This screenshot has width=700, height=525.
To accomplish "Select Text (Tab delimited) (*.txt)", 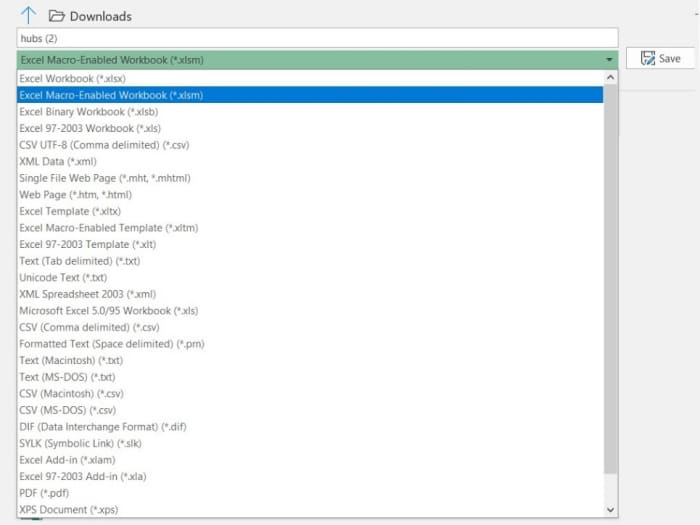I will tap(310, 261).
